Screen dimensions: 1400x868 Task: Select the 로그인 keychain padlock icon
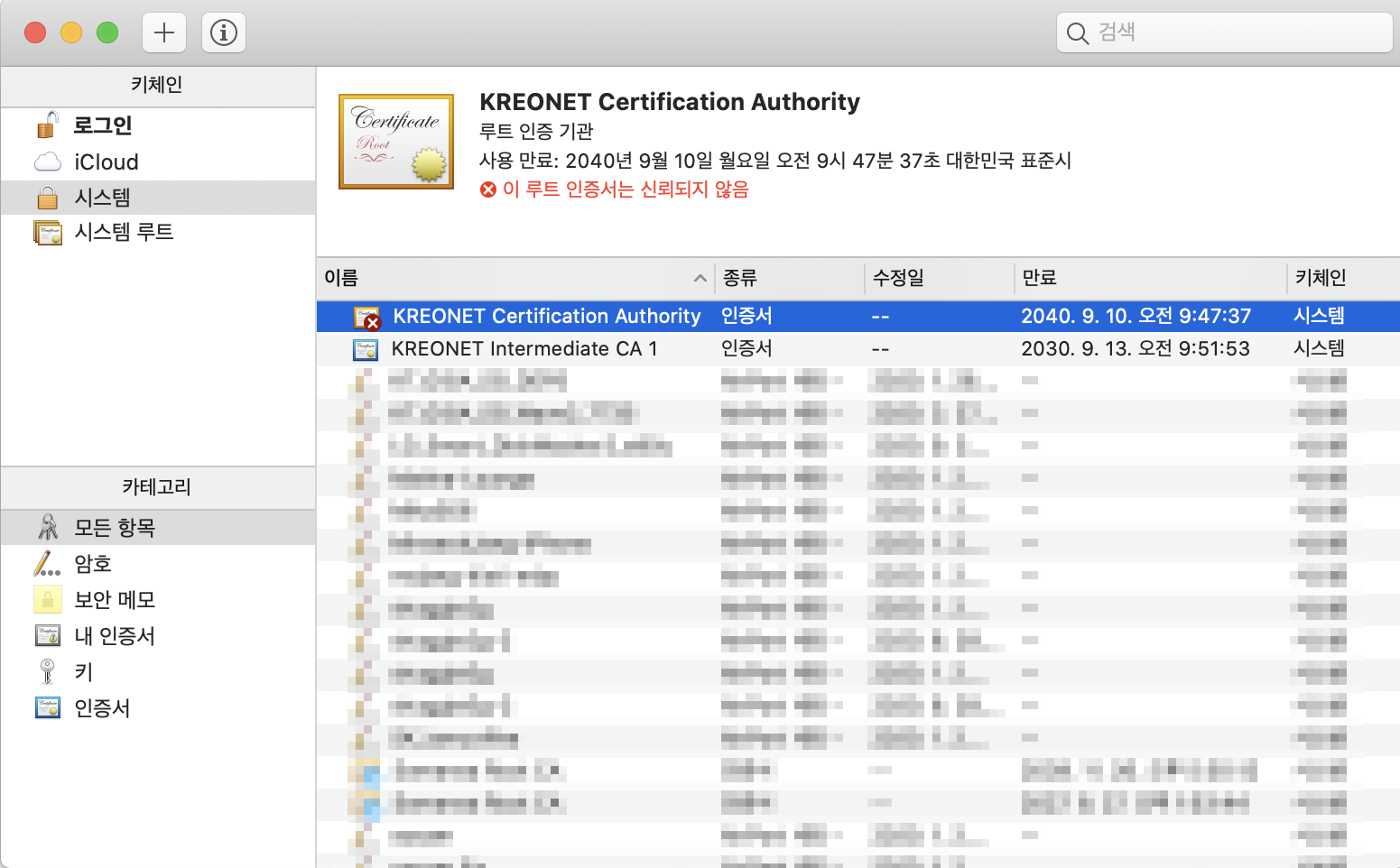pos(48,125)
